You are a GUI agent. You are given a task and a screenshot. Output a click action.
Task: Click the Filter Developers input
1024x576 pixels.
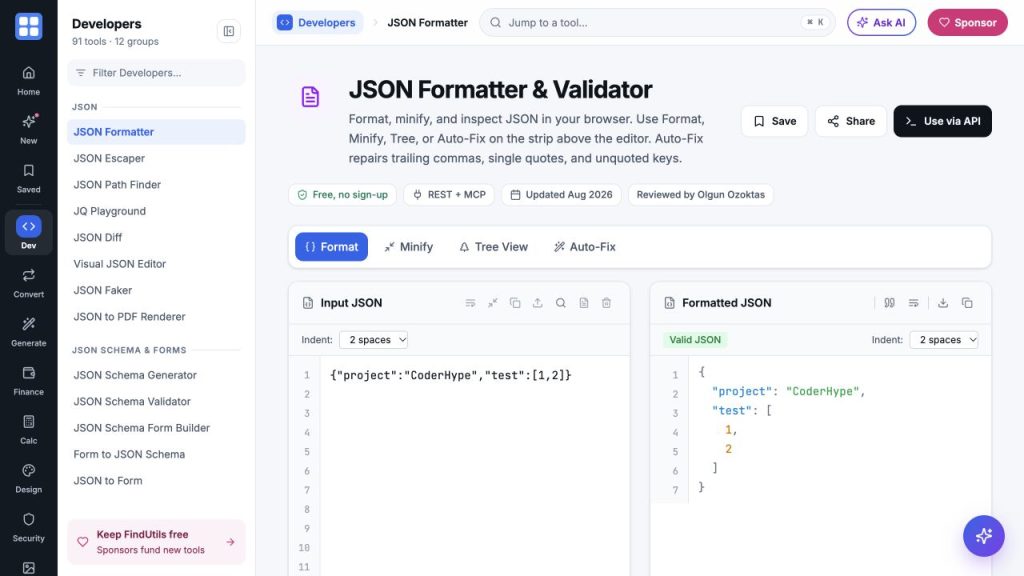[x=156, y=73]
